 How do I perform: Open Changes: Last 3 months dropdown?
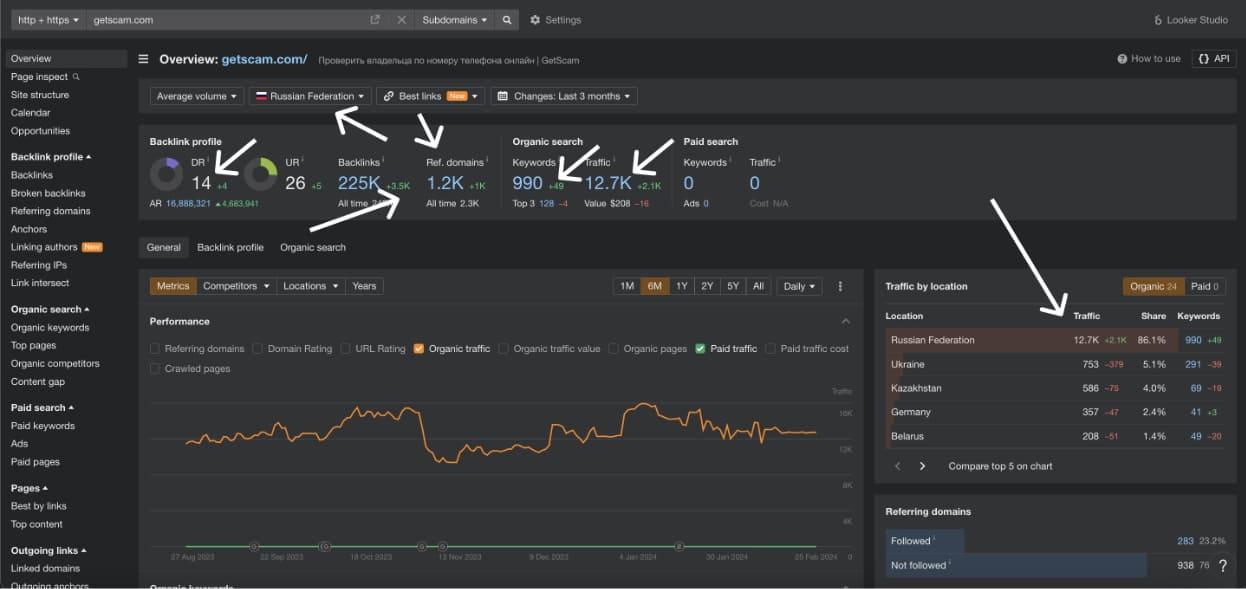[564, 96]
